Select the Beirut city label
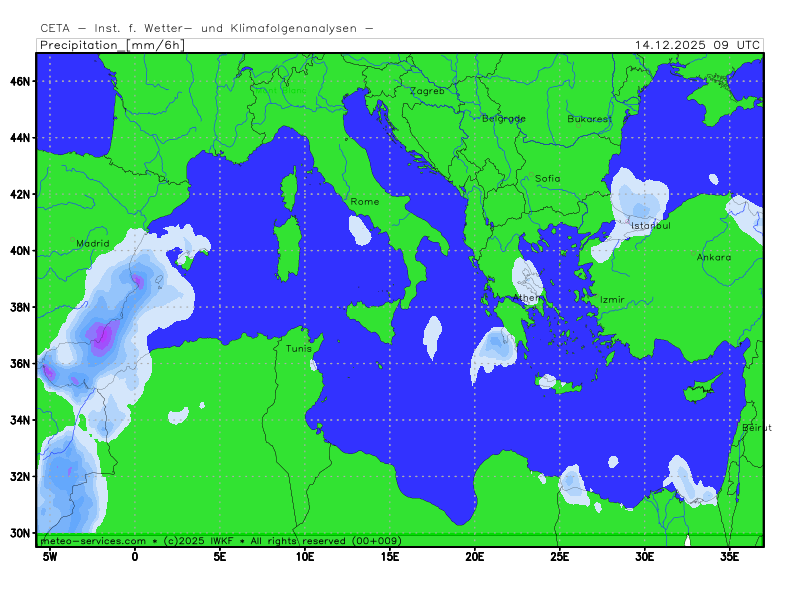800x600 pixels. coord(756,428)
